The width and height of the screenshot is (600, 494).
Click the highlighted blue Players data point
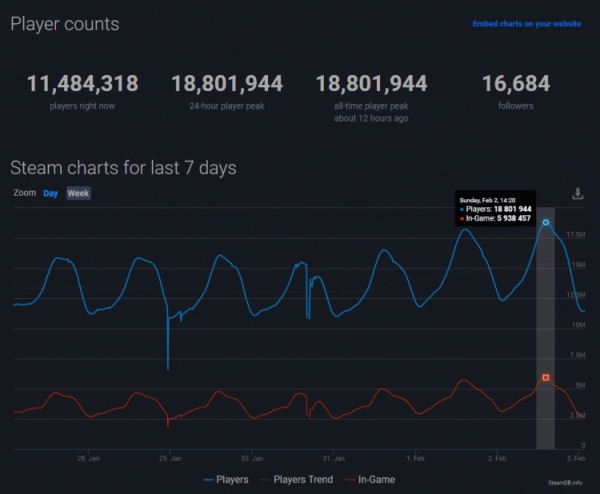(x=545, y=222)
